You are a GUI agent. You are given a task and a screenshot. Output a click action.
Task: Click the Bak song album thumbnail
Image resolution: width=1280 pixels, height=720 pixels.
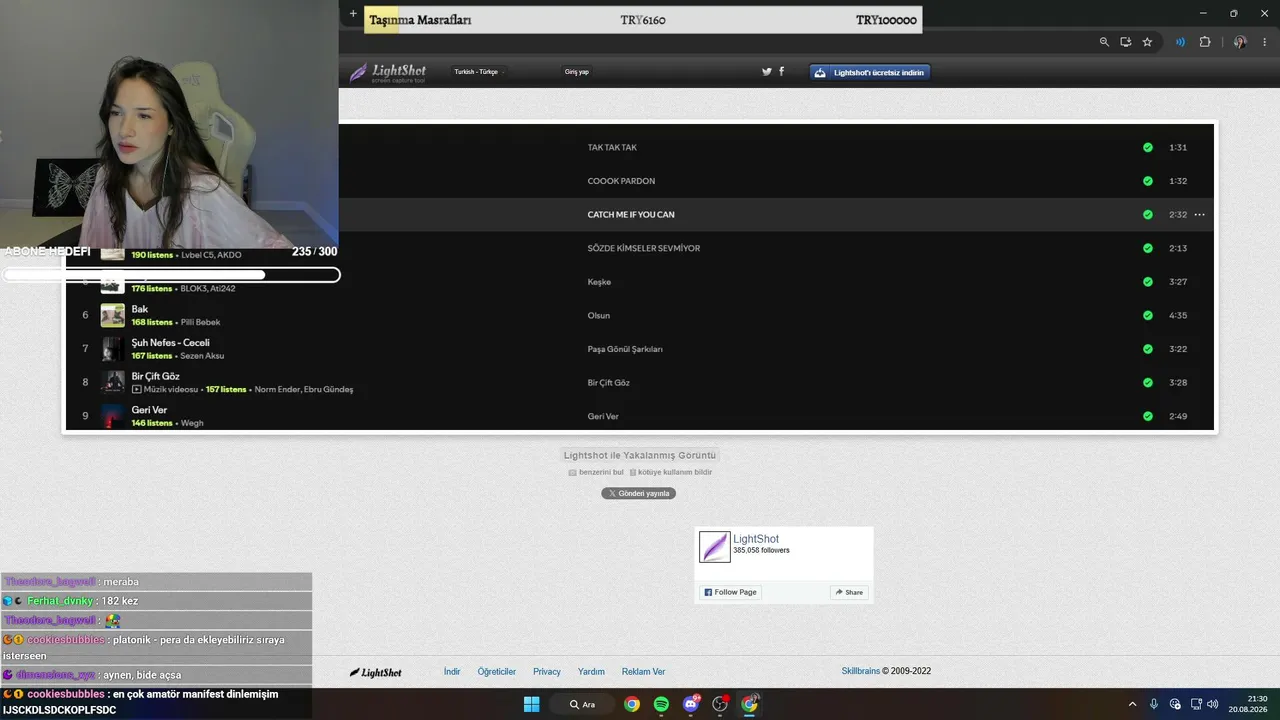[x=113, y=315]
